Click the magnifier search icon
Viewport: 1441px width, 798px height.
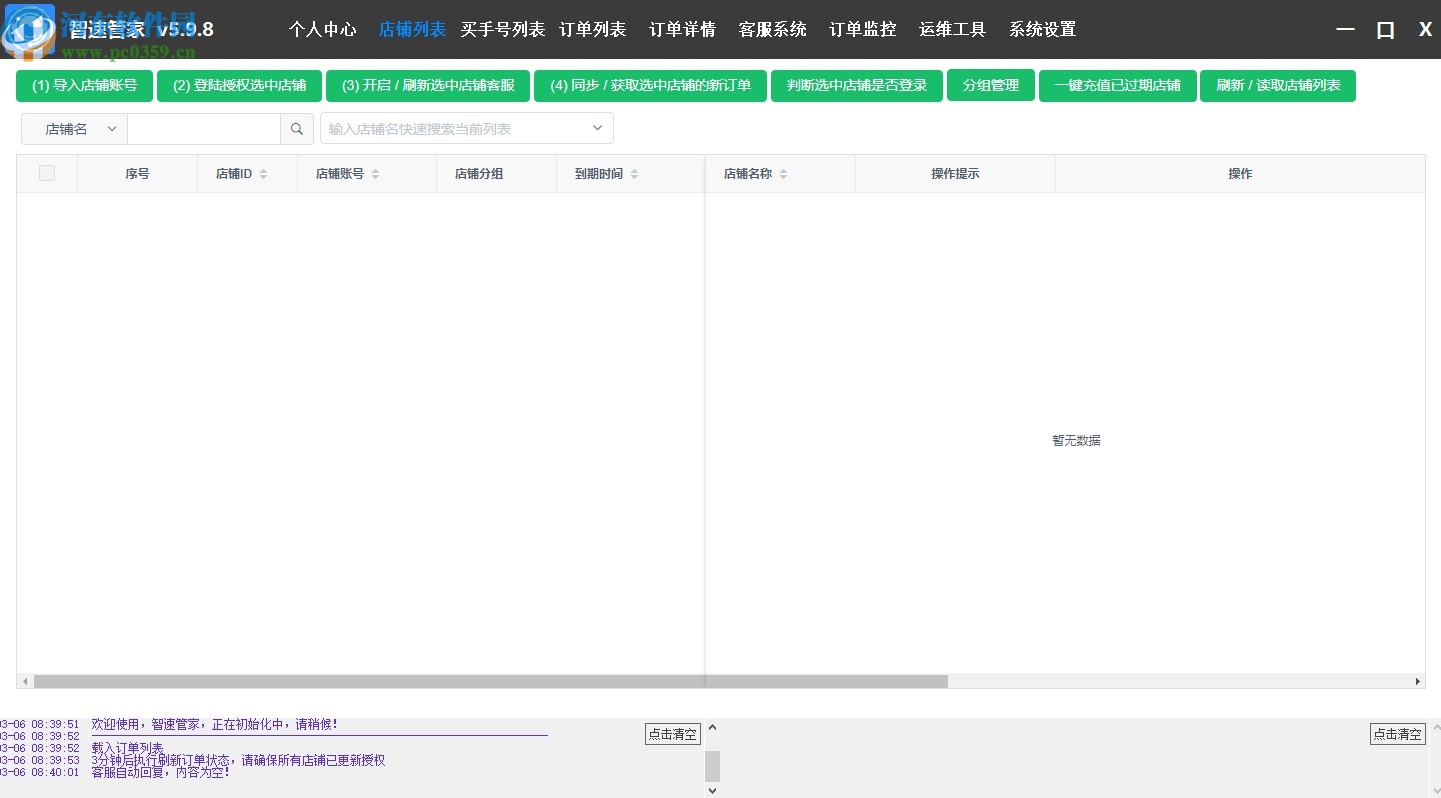pos(296,129)
